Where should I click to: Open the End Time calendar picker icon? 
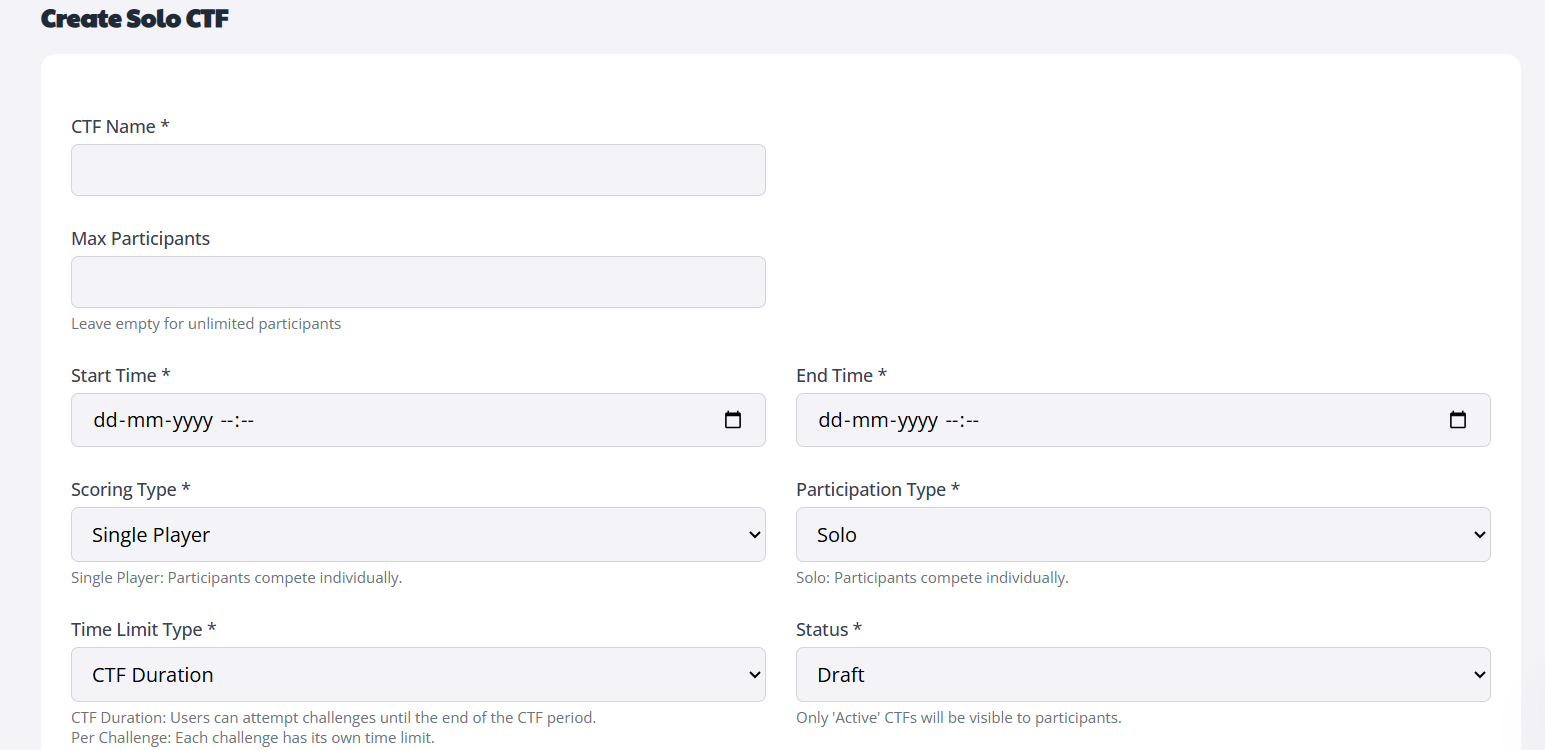1457,420
